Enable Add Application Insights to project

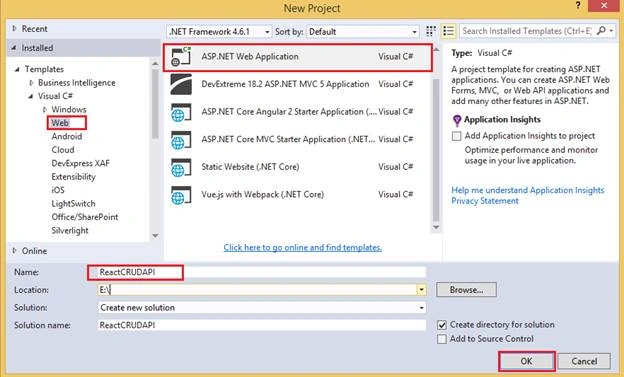(x=456, y=136)
